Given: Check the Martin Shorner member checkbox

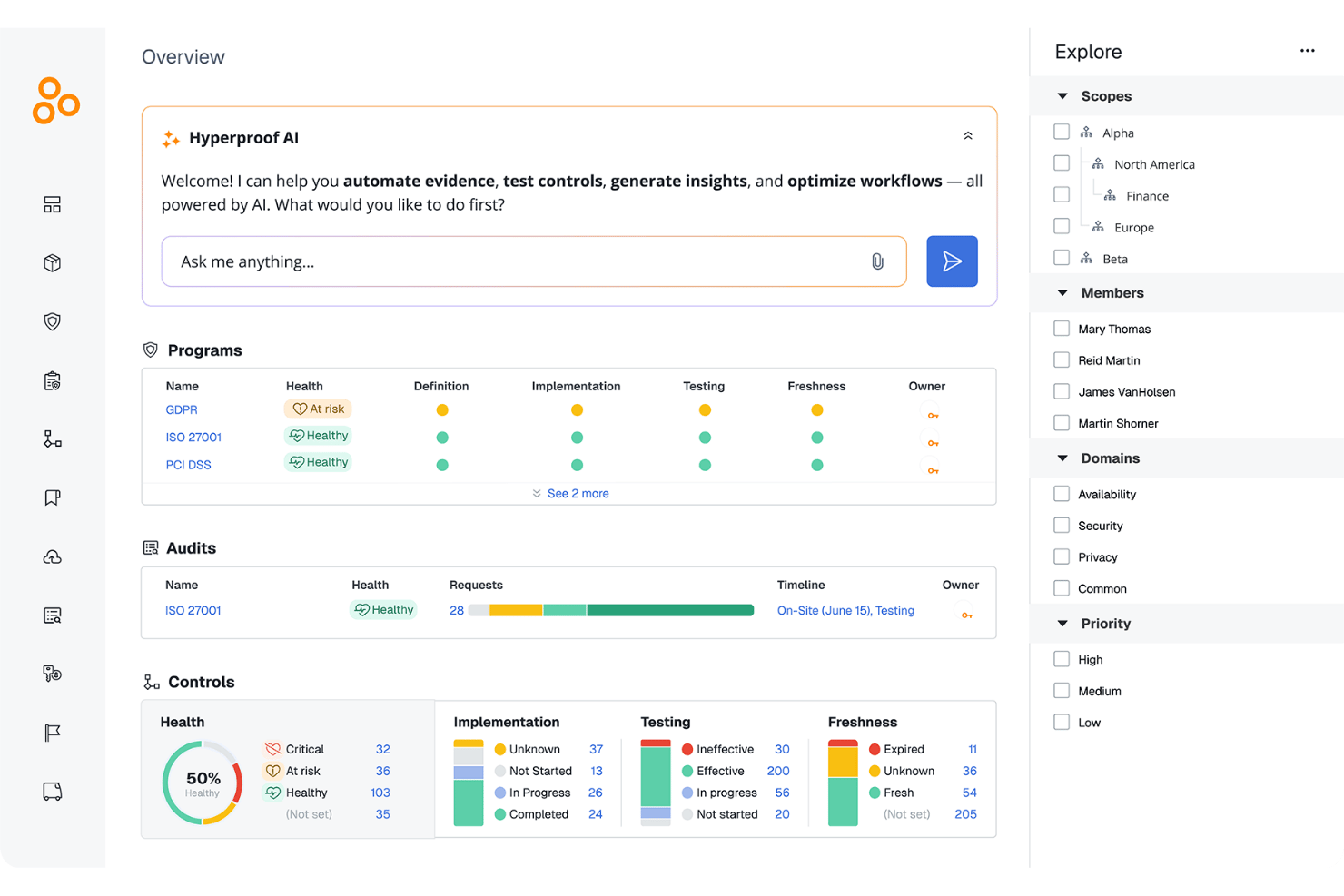Looking at the screenshot, I should coord(1062,422).
